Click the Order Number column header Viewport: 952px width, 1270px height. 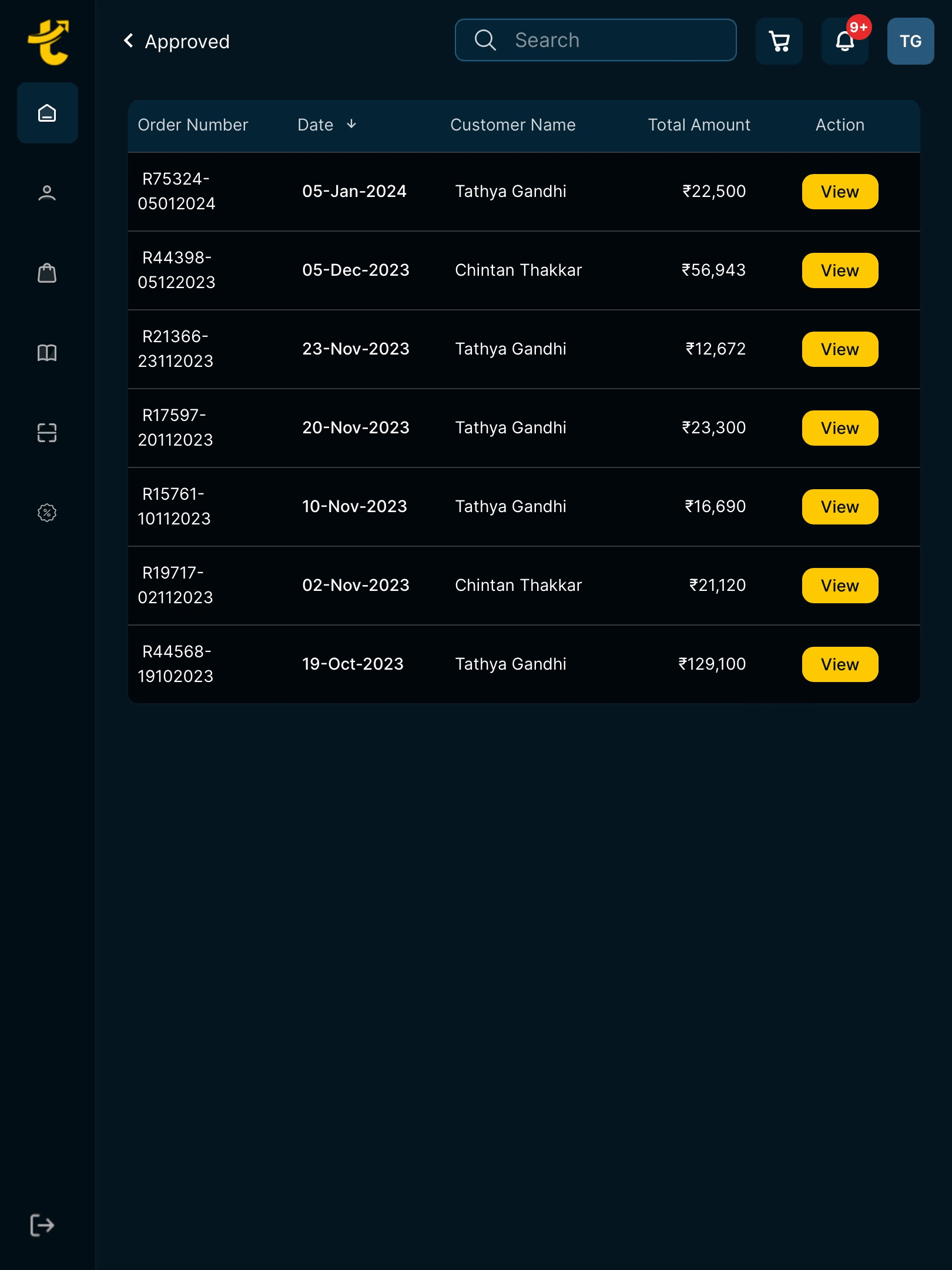click(x=193, y=125)
